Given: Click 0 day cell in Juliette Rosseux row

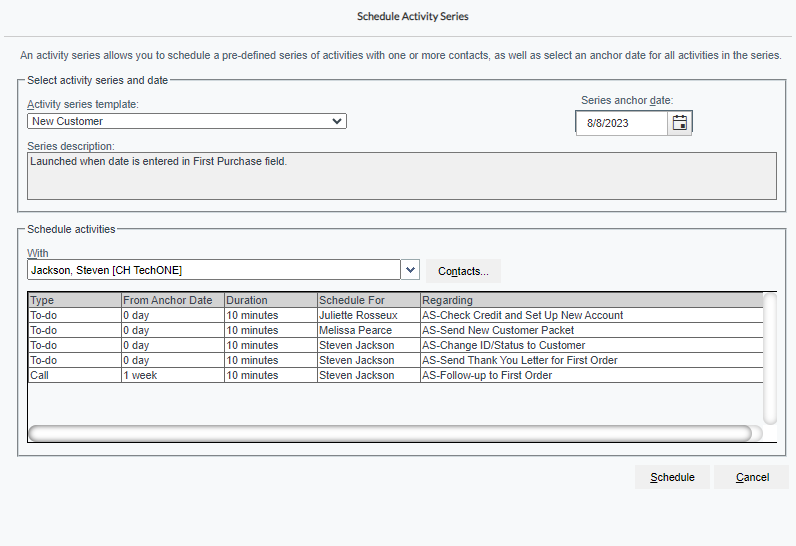Looking at the screenshot, I should tap(173, 315).
